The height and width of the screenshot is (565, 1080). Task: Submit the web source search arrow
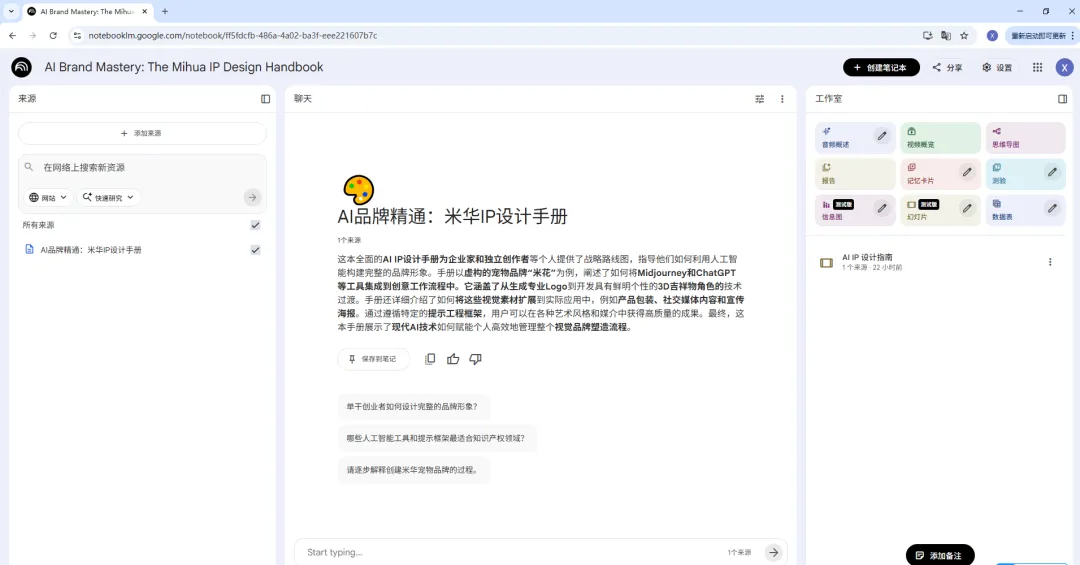[x=253, y=198]
